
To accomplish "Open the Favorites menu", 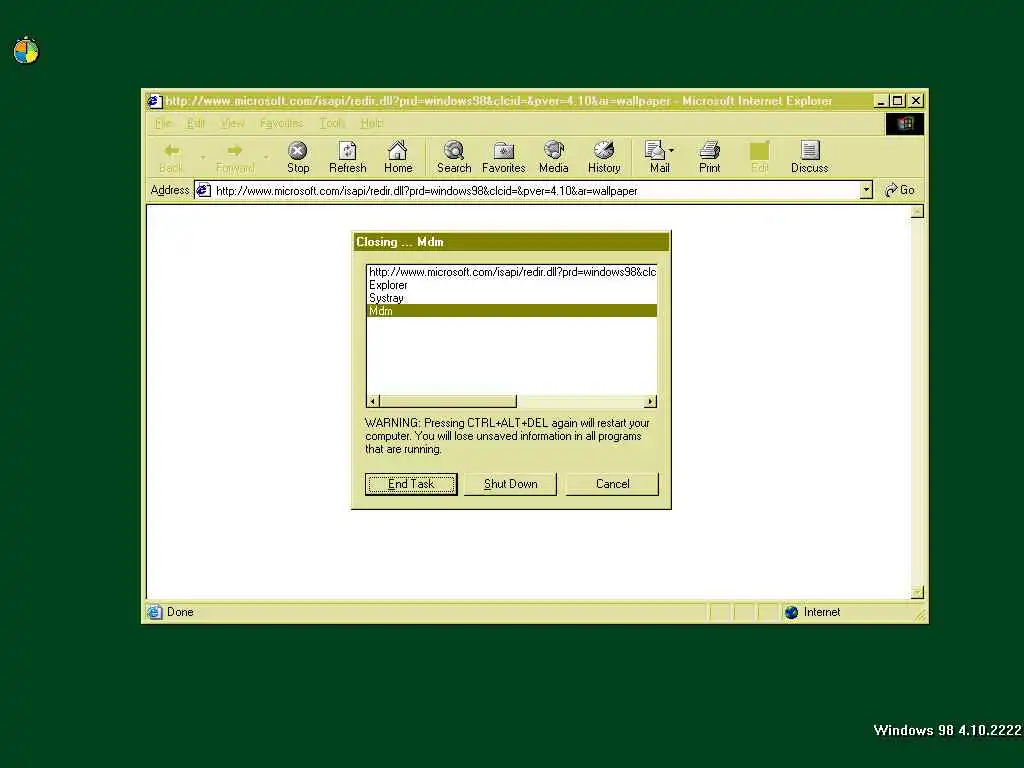I will pos(281,123).
